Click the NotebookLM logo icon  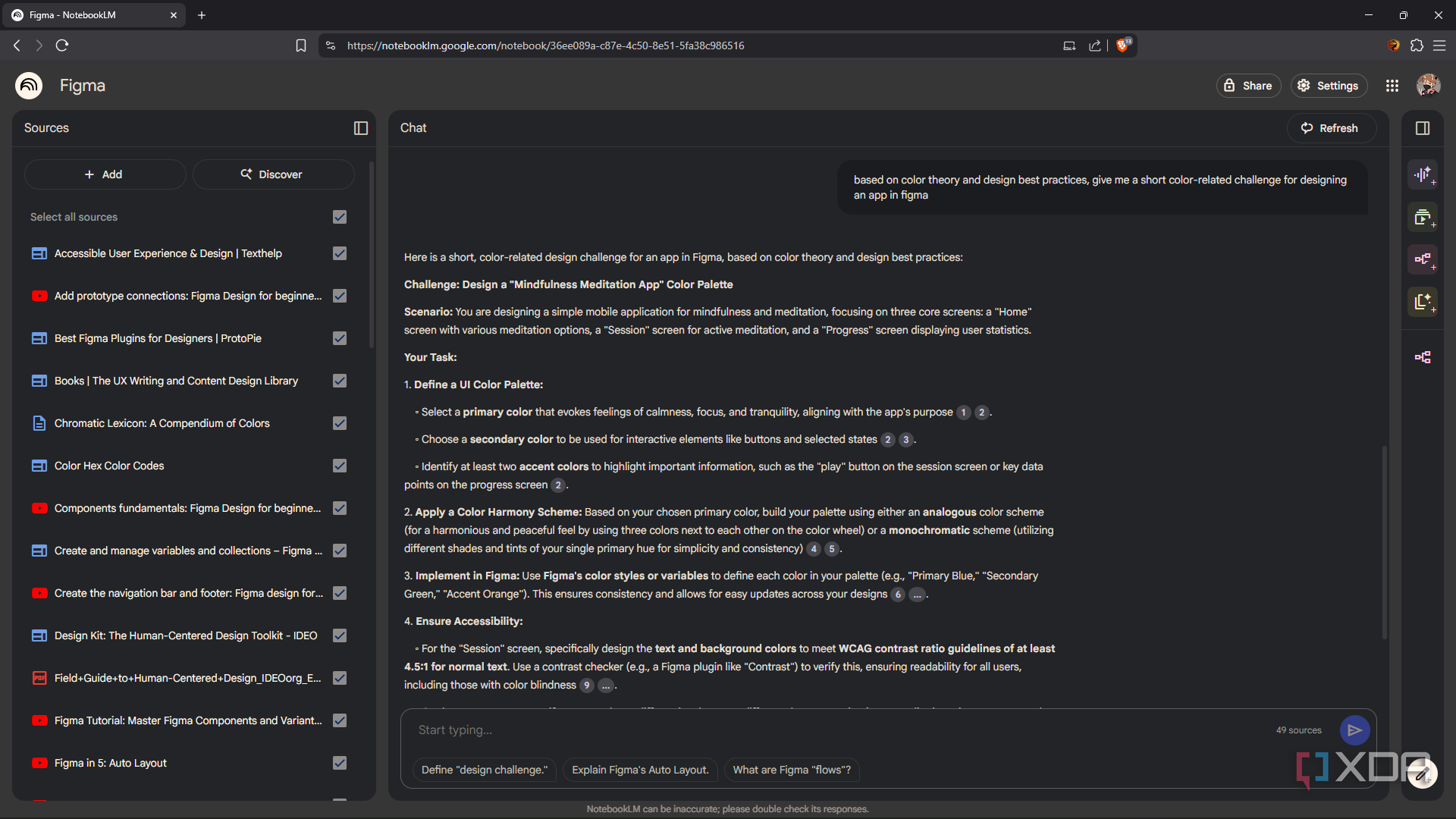[29, 86]
